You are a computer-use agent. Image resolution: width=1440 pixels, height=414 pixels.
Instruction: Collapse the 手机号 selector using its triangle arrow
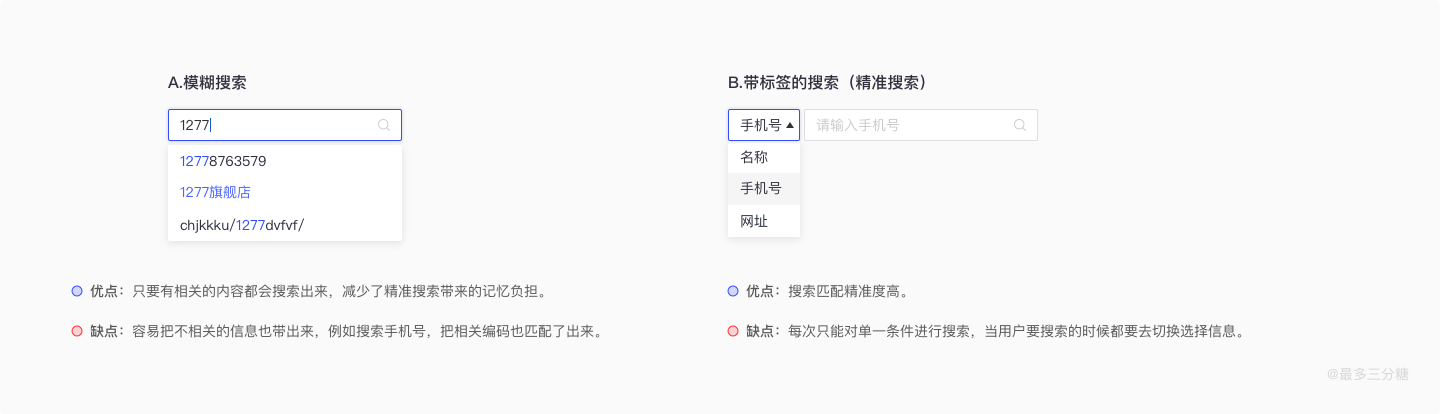point(790,125)
